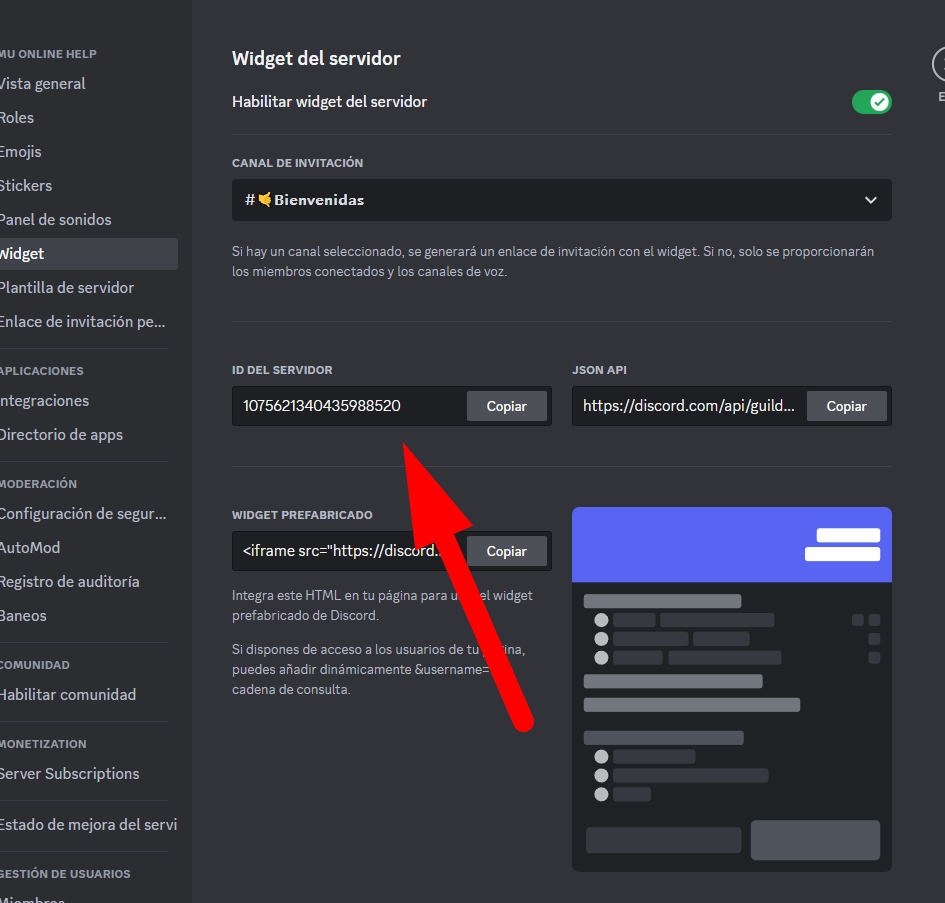Open Plantilla de servidor
This screenshot has width=945, height=903.
(x=66, y=288)
